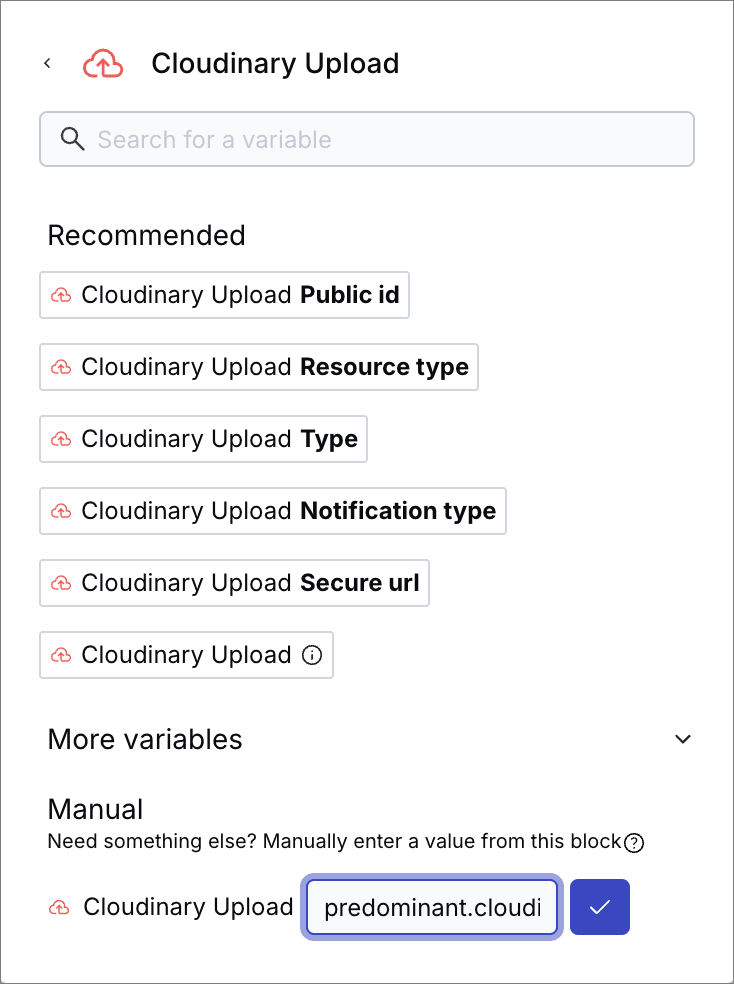Click the Cloudinary Upload panel title
This screenshot has width=734, height=984.
click(x=275, y=64)
